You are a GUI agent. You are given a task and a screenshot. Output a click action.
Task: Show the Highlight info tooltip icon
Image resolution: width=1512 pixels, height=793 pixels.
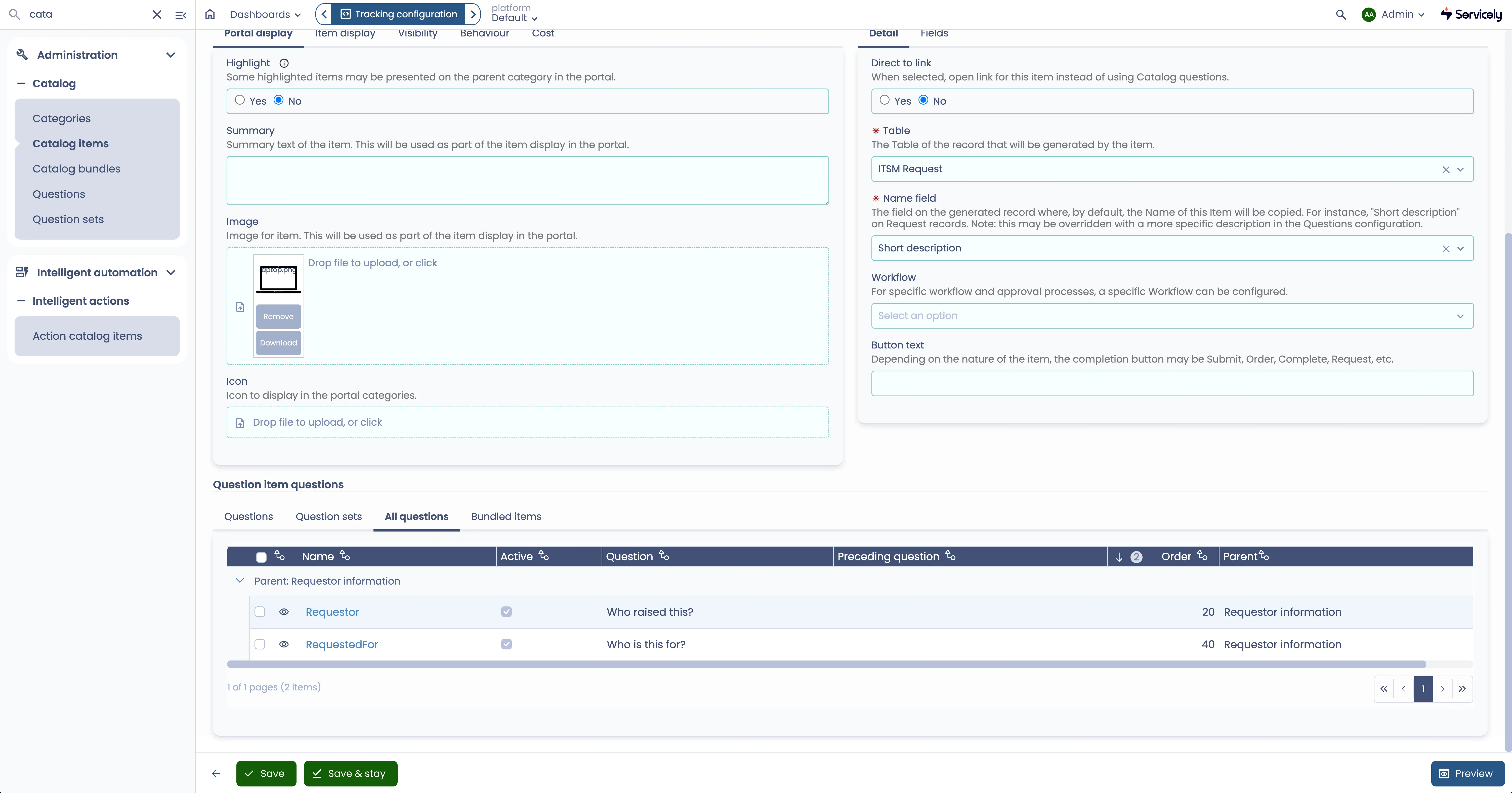[x=284, y=63]
